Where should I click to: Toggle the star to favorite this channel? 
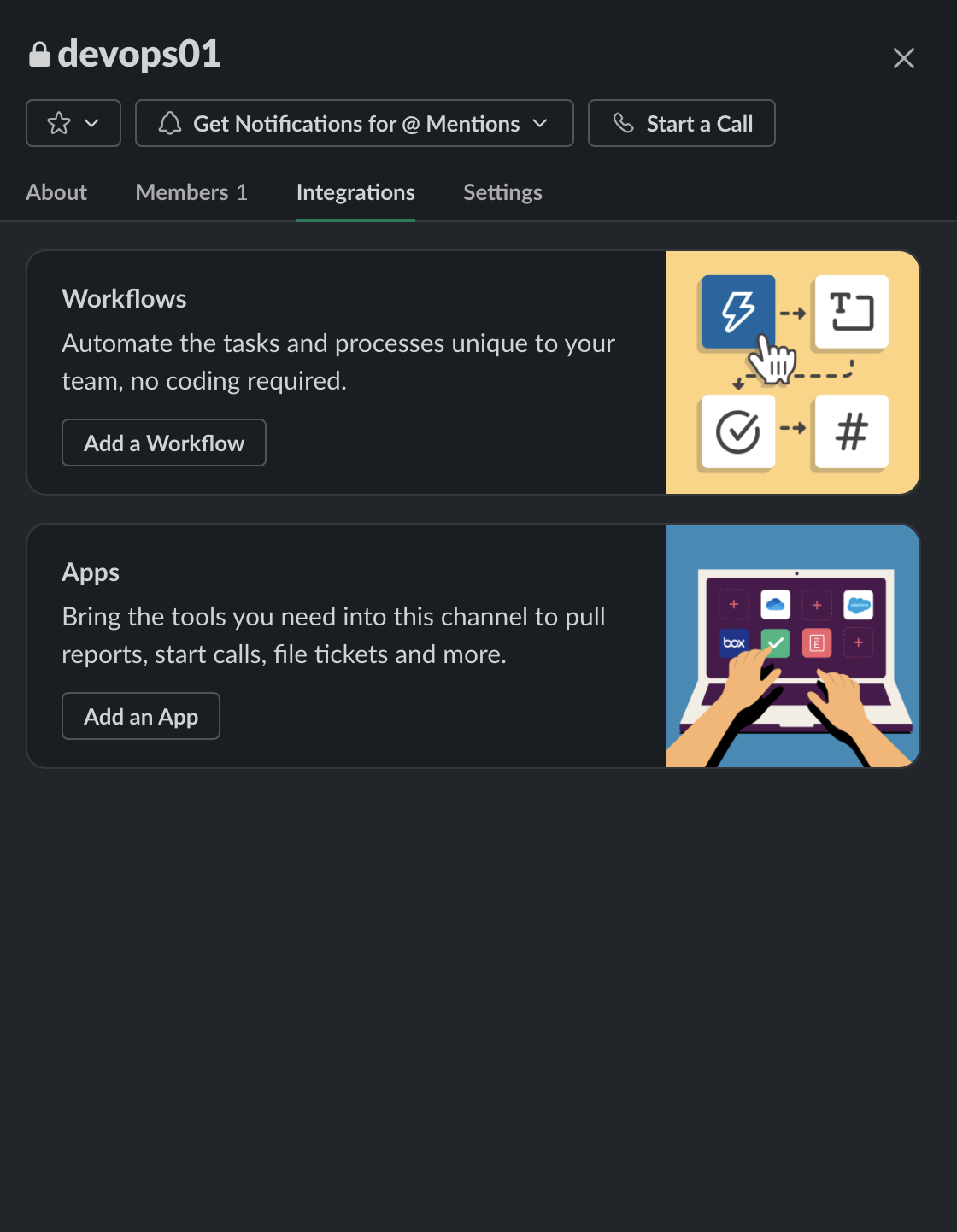point(58,123)
